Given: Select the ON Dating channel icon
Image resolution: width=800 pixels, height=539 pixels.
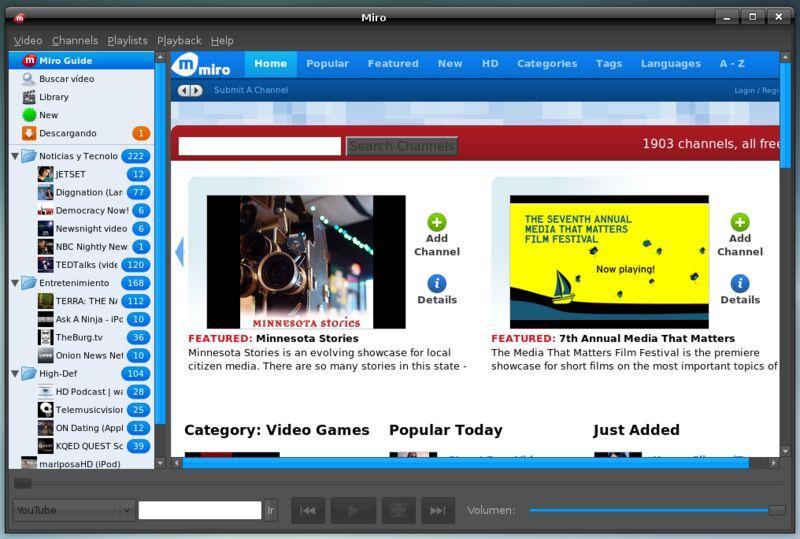Looking at the screenshot, I should tap(45, 428).
